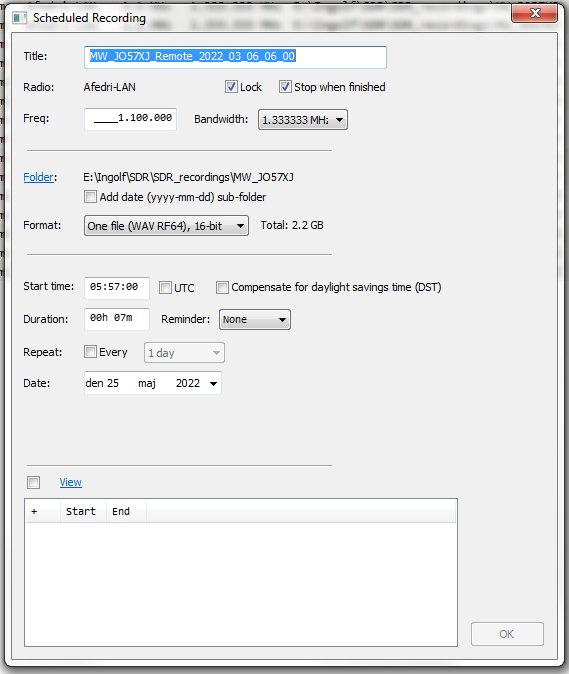Image resolution: width=569 pixels, height=674 pixels.
Task: Click the Scheduled Recording window icon
Action: click(x=19, y=18)
